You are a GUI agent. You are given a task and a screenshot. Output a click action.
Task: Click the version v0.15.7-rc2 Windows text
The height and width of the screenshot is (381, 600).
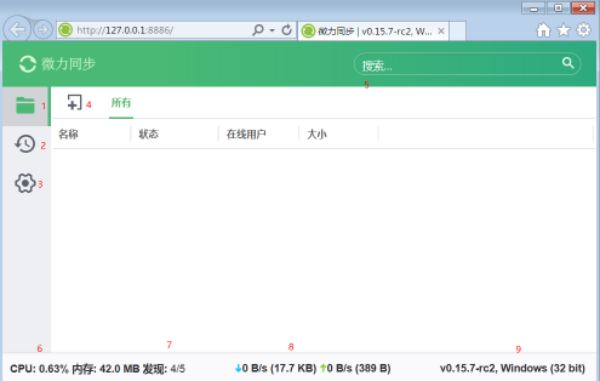click(x=512, y=368)
